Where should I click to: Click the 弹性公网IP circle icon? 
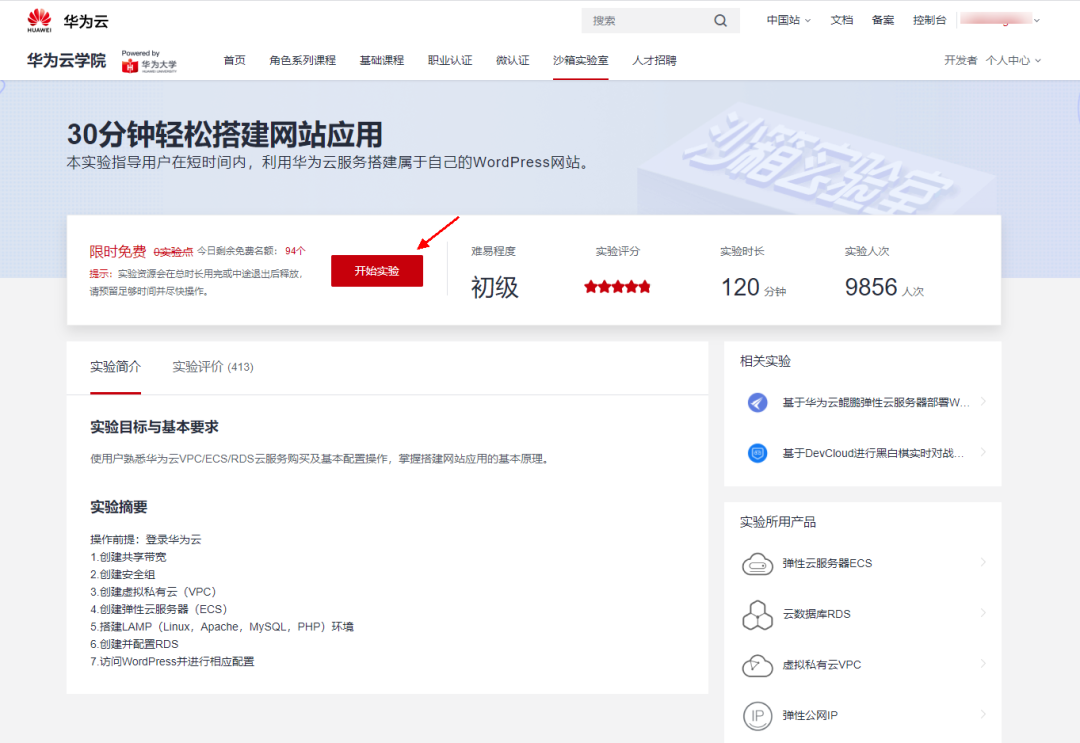[758, 715]
